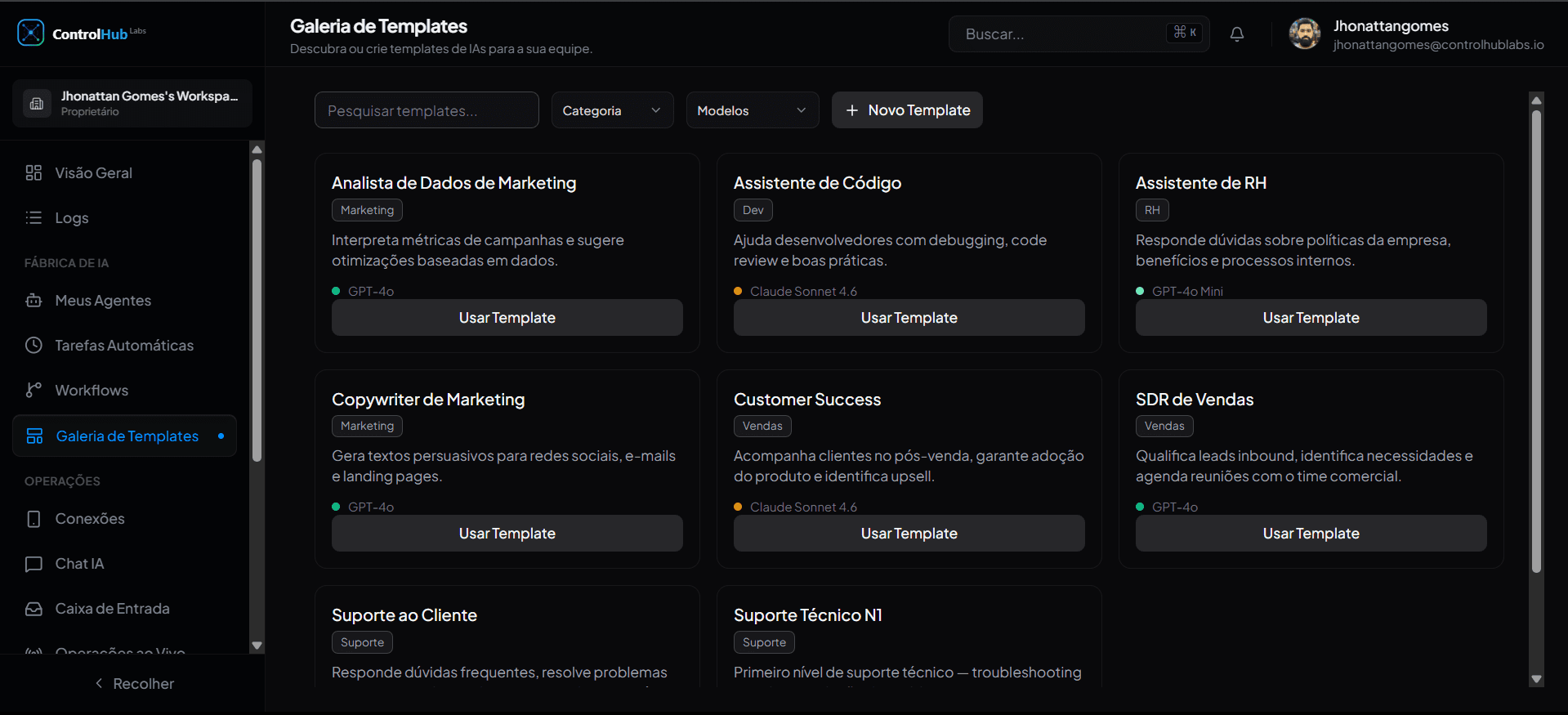The width and height of the screenshot is (1568, 715).
Task: Open Chat IA
Action: [125, 564]
